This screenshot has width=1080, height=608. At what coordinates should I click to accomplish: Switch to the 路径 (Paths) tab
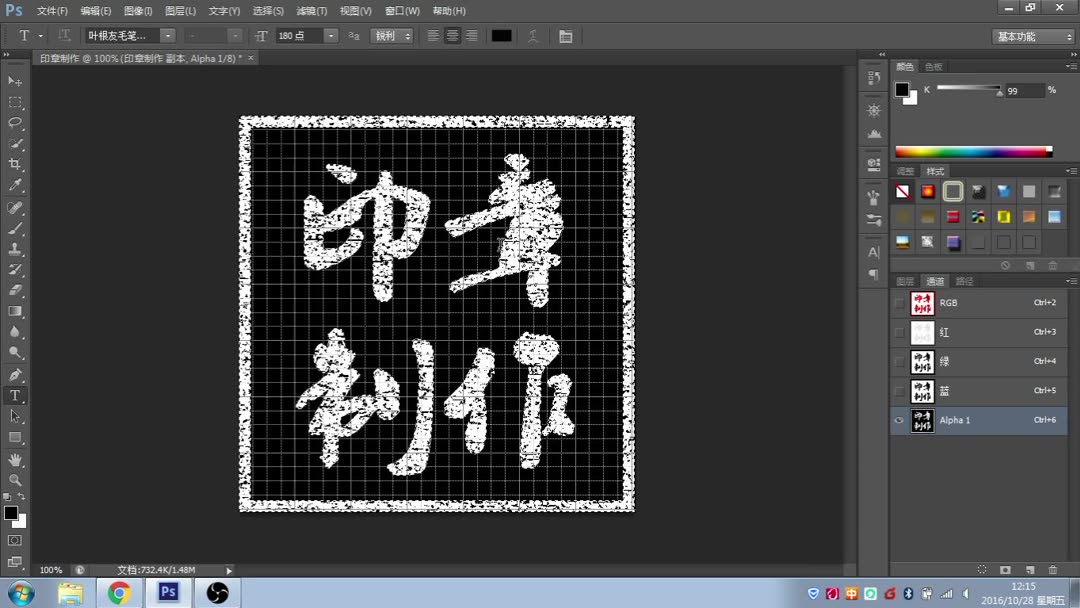(x=963, y=281)
